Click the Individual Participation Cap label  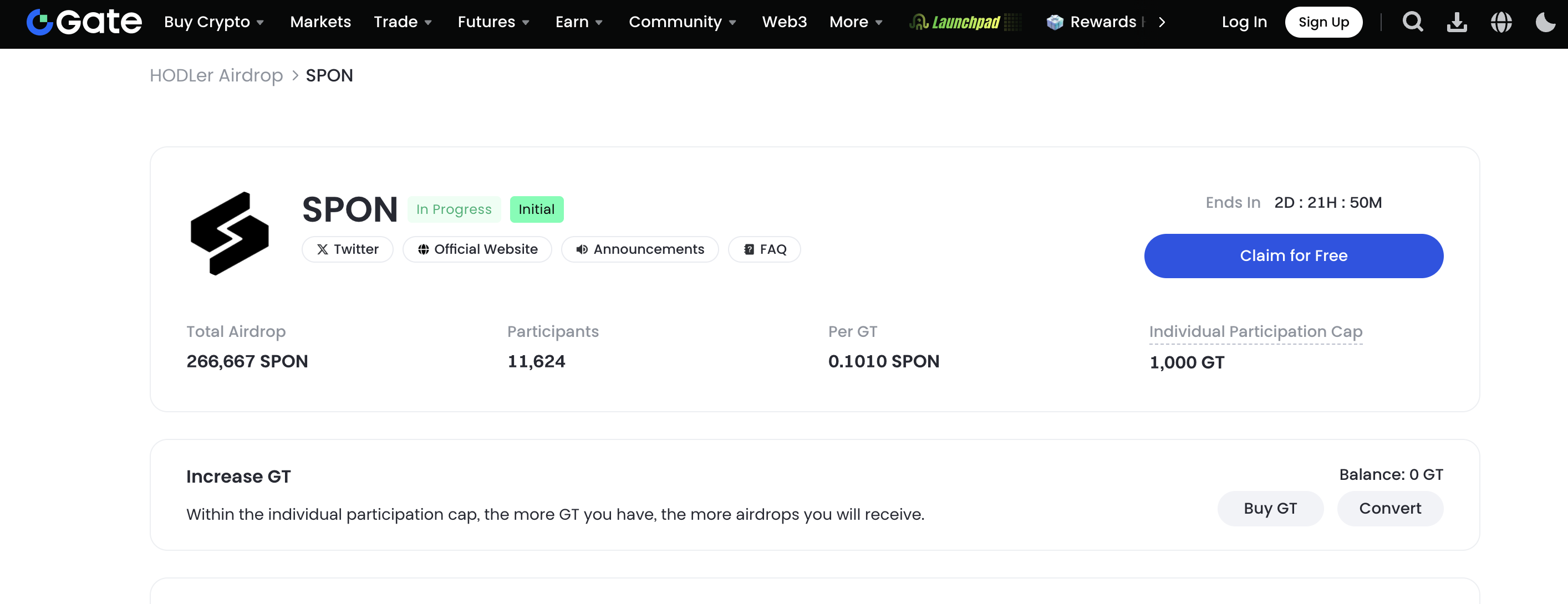(x=1256, y=331)
